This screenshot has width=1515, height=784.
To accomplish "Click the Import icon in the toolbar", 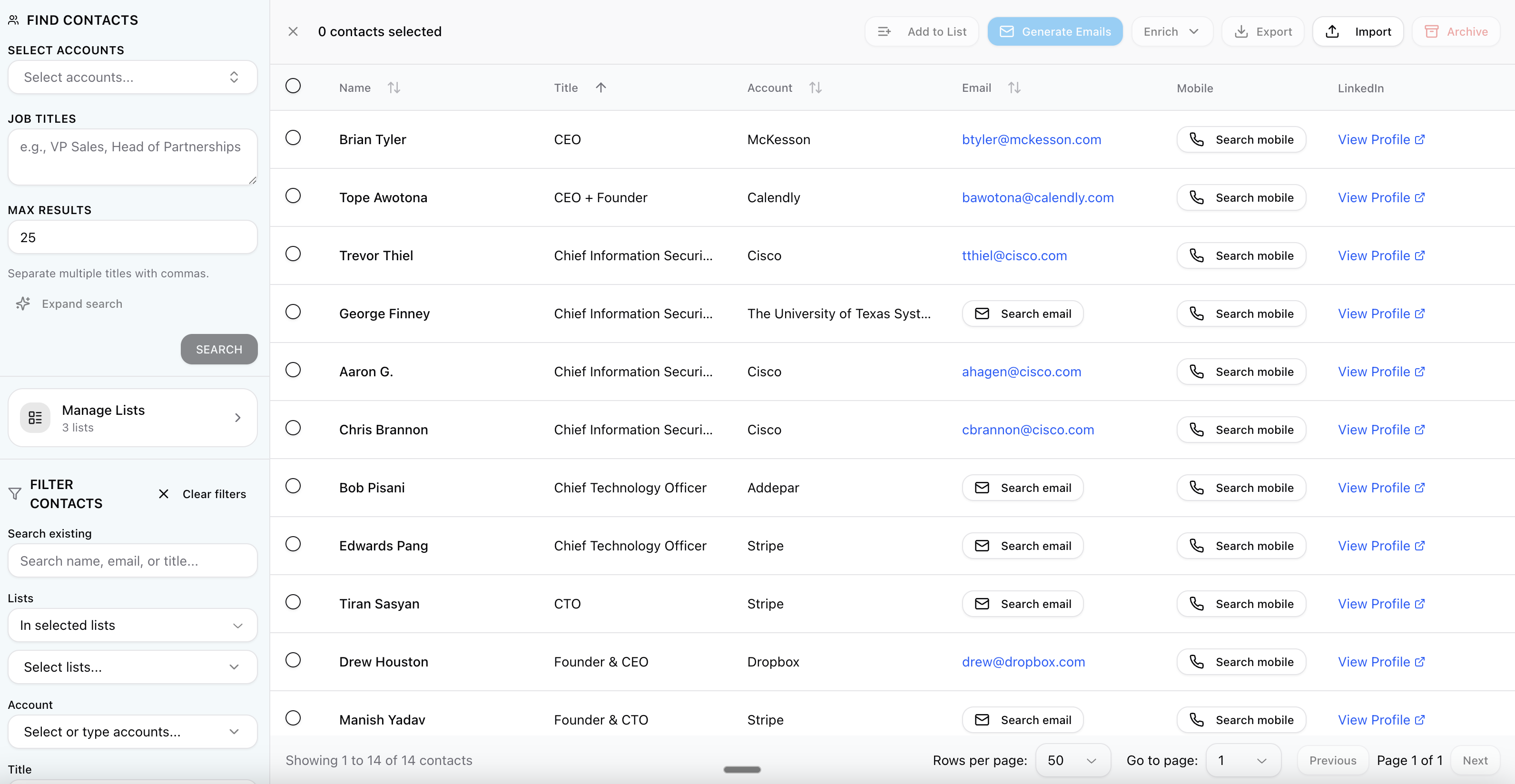I will click(x=1332, y=31).
